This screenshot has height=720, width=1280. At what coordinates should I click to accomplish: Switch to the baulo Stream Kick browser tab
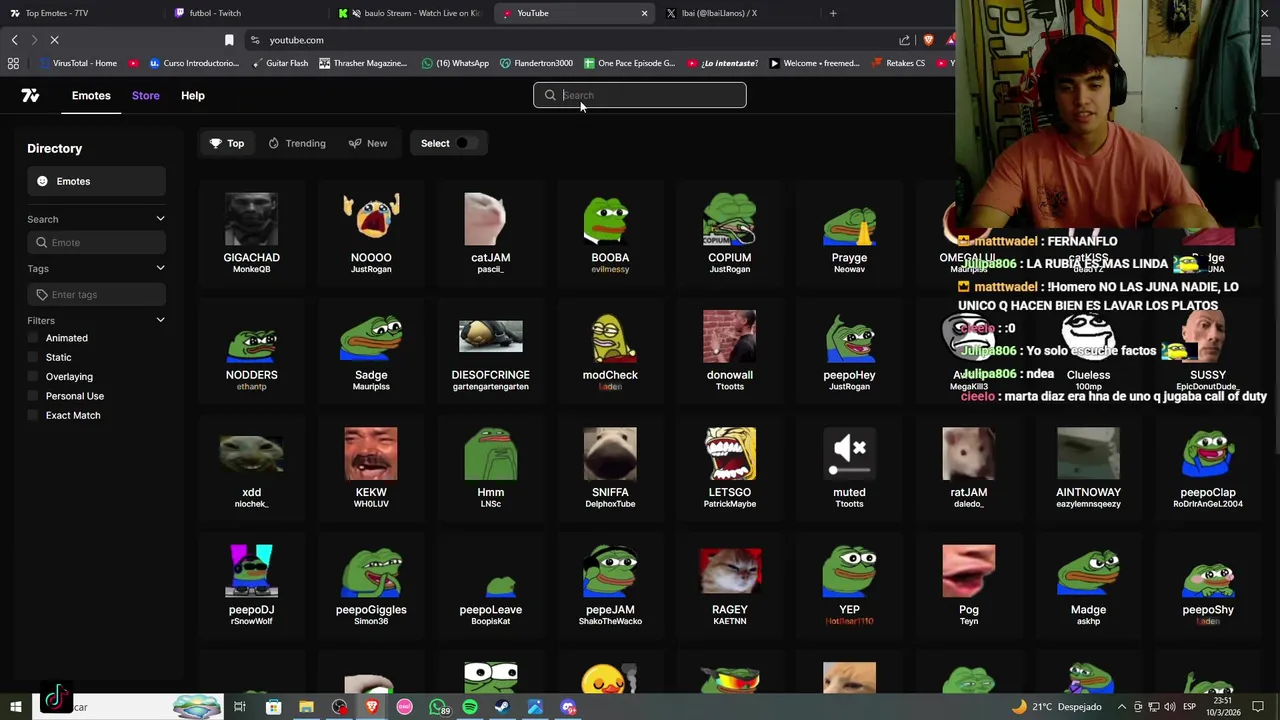410,13
